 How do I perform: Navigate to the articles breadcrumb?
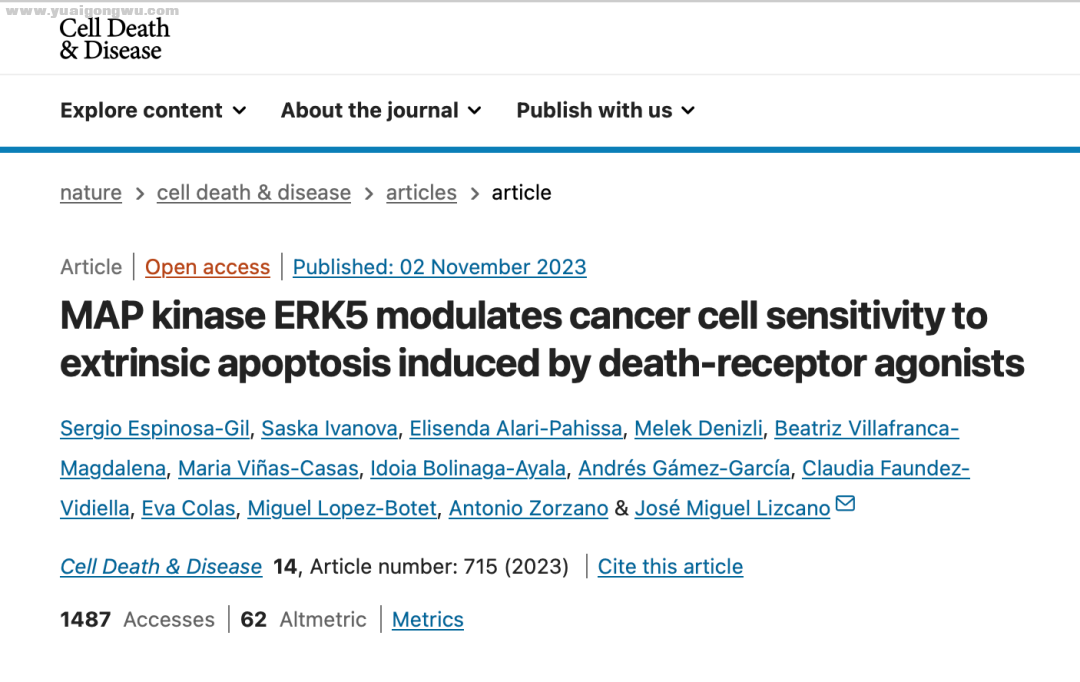click(421, 193)
